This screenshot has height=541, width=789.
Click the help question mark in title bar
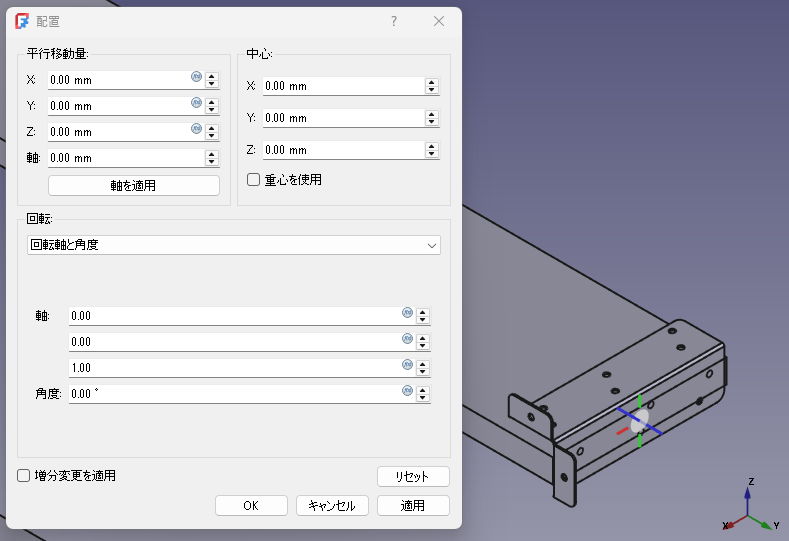[394, 21]
